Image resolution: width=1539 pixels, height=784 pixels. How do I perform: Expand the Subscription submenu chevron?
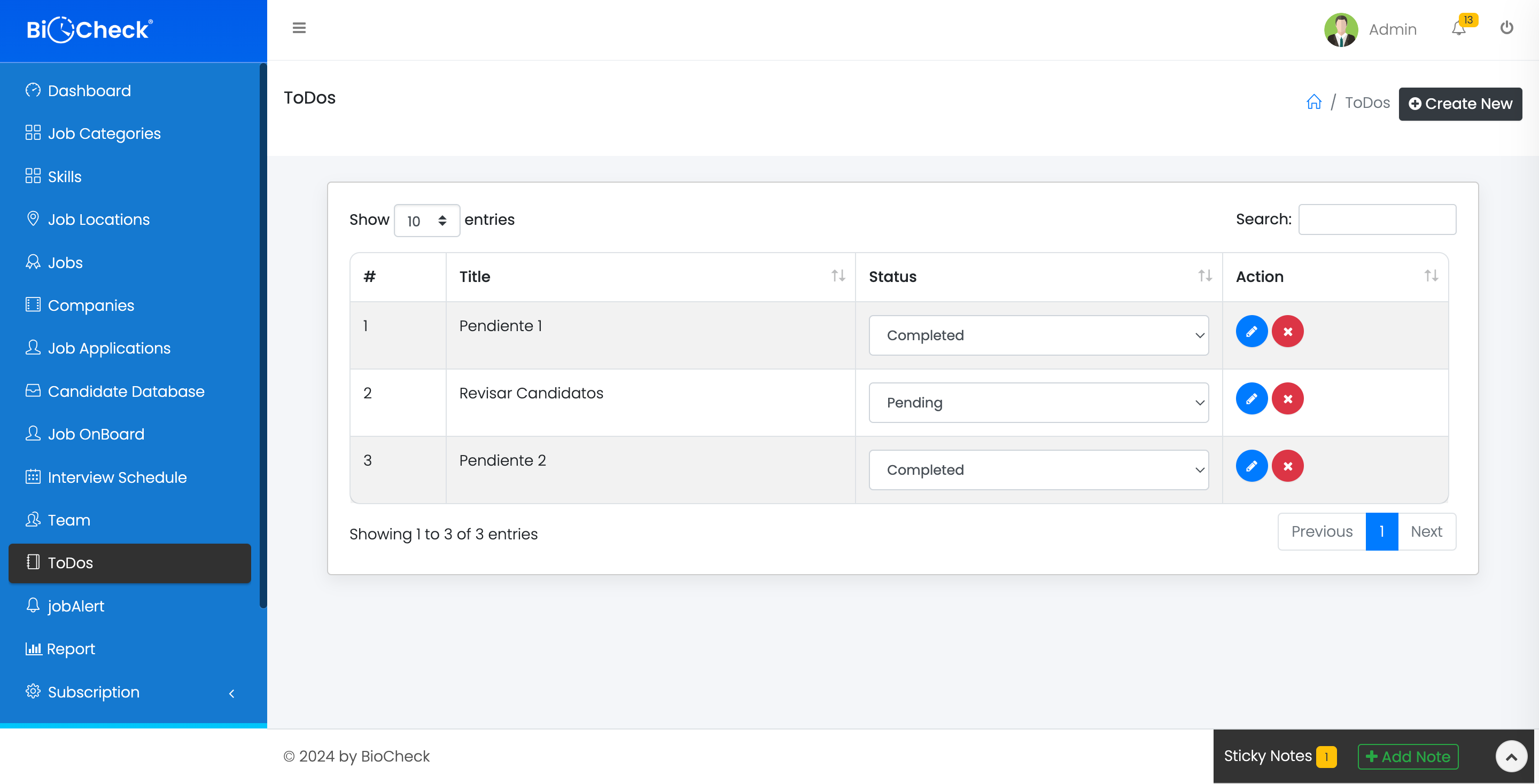232,693
